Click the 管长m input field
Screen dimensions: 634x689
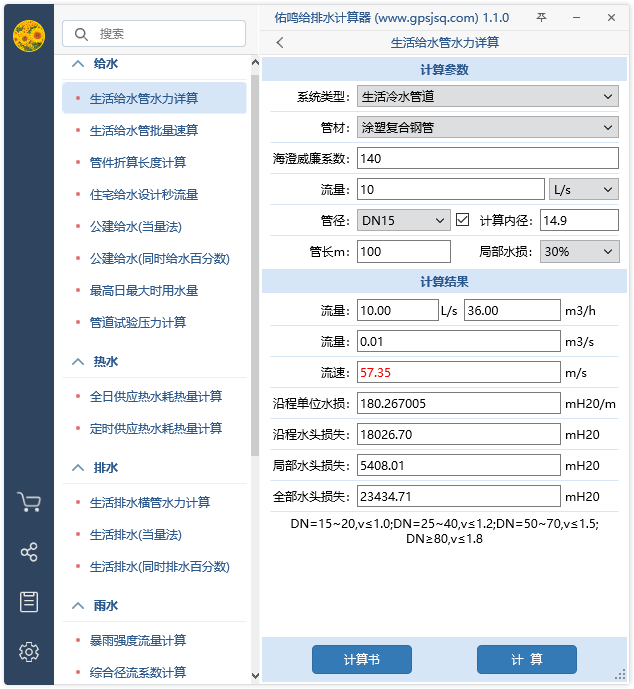404,251
